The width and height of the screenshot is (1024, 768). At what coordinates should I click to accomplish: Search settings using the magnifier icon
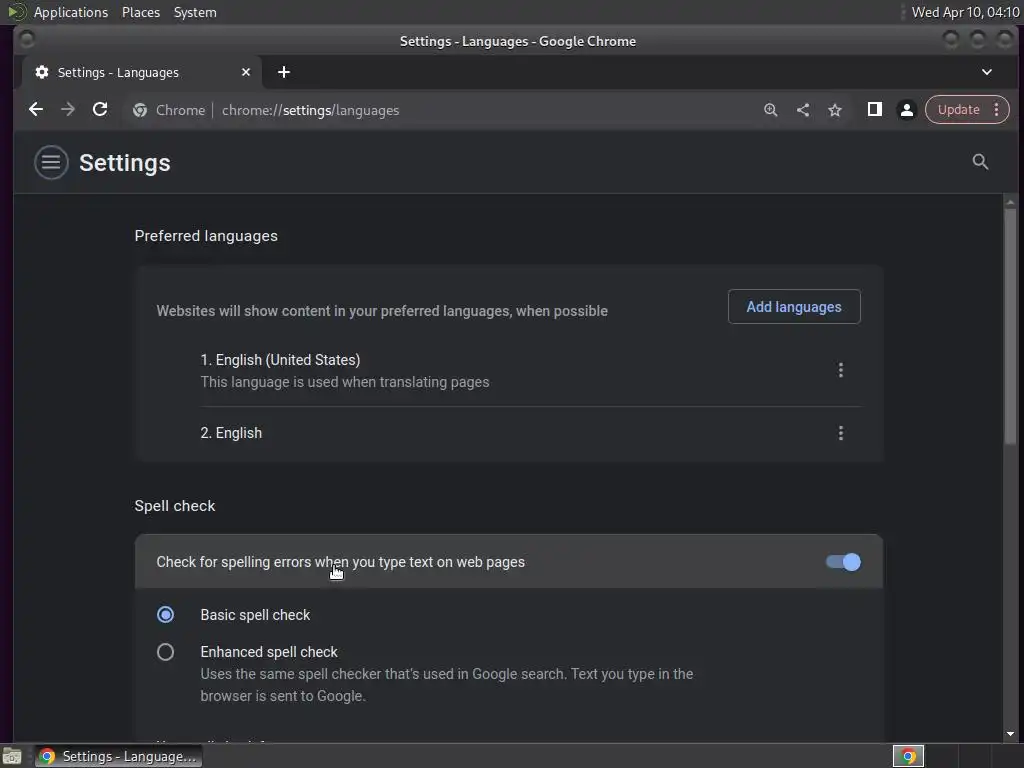(980, 162)
